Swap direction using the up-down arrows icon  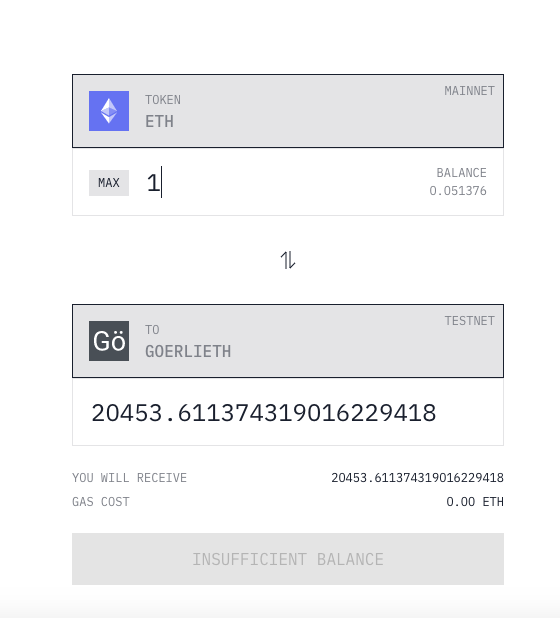click(288, 260)
